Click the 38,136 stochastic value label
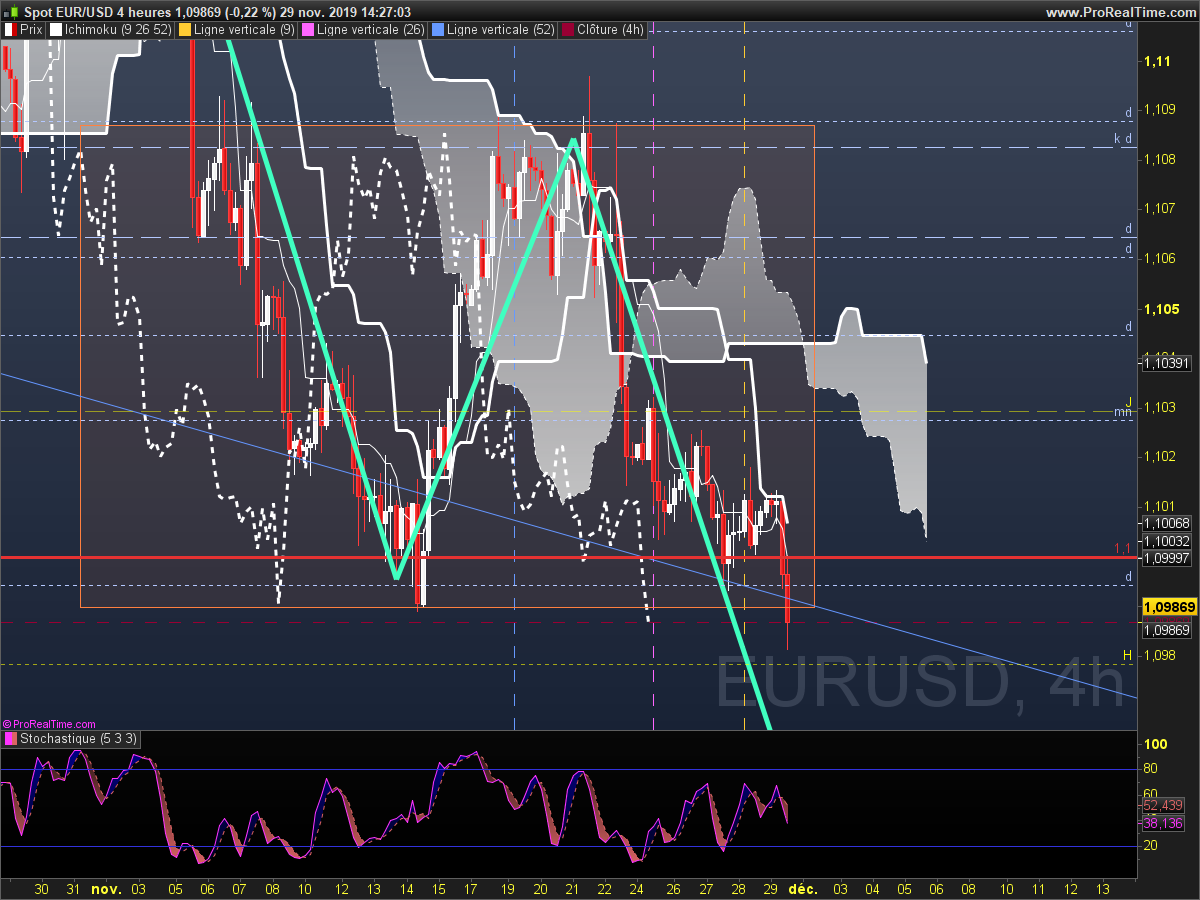Screen dimensions: 1200x900 [x=1163, y=823]
